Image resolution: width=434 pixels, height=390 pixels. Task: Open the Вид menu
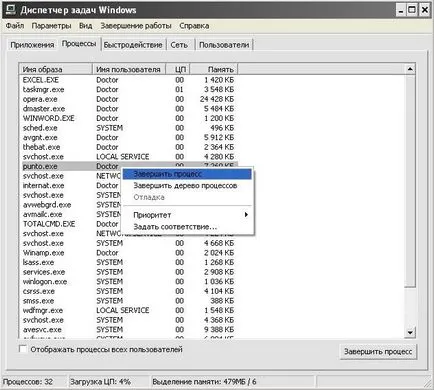point(85,26)
